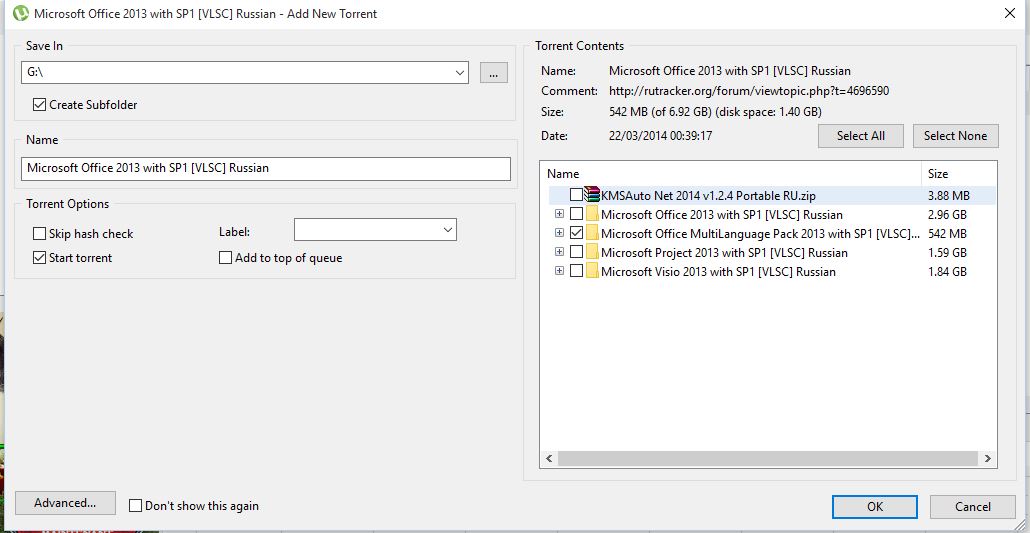Click the Microsoft Project 2013 folder icon

coord(592,253)
